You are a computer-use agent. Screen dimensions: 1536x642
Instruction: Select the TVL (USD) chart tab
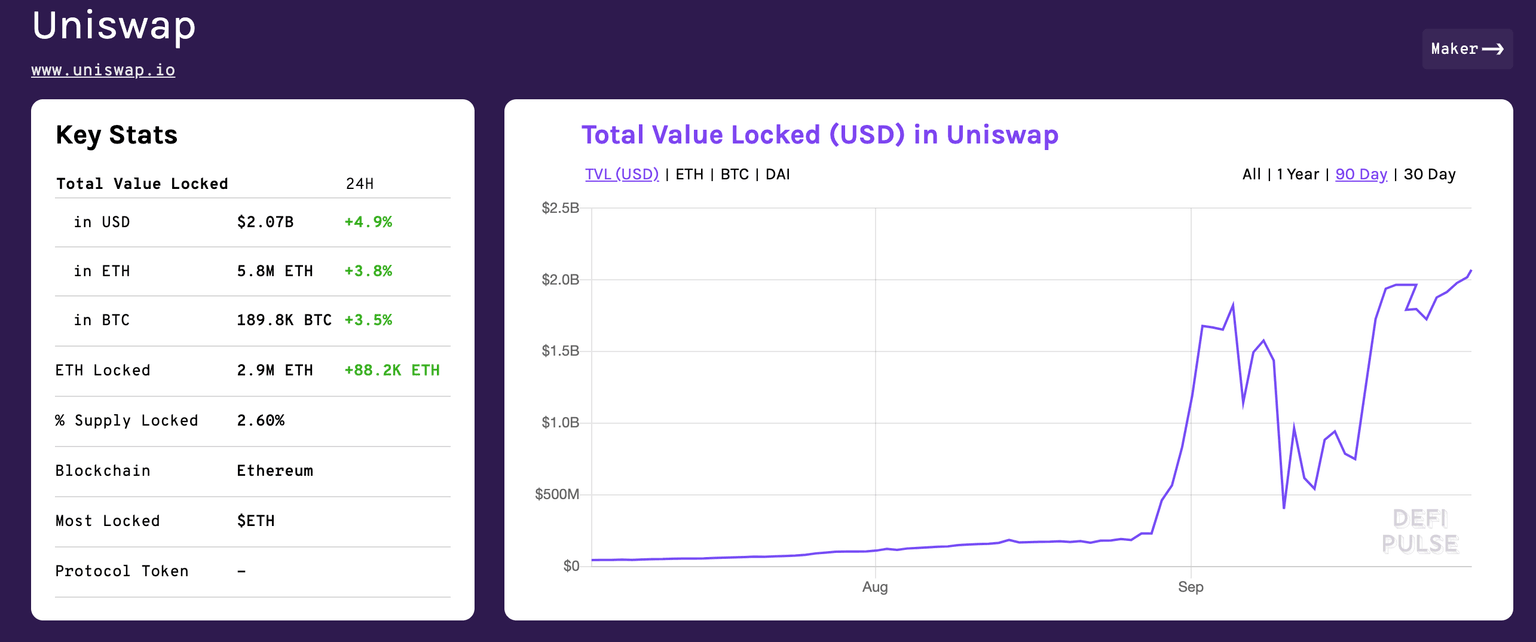coord(621,174)
